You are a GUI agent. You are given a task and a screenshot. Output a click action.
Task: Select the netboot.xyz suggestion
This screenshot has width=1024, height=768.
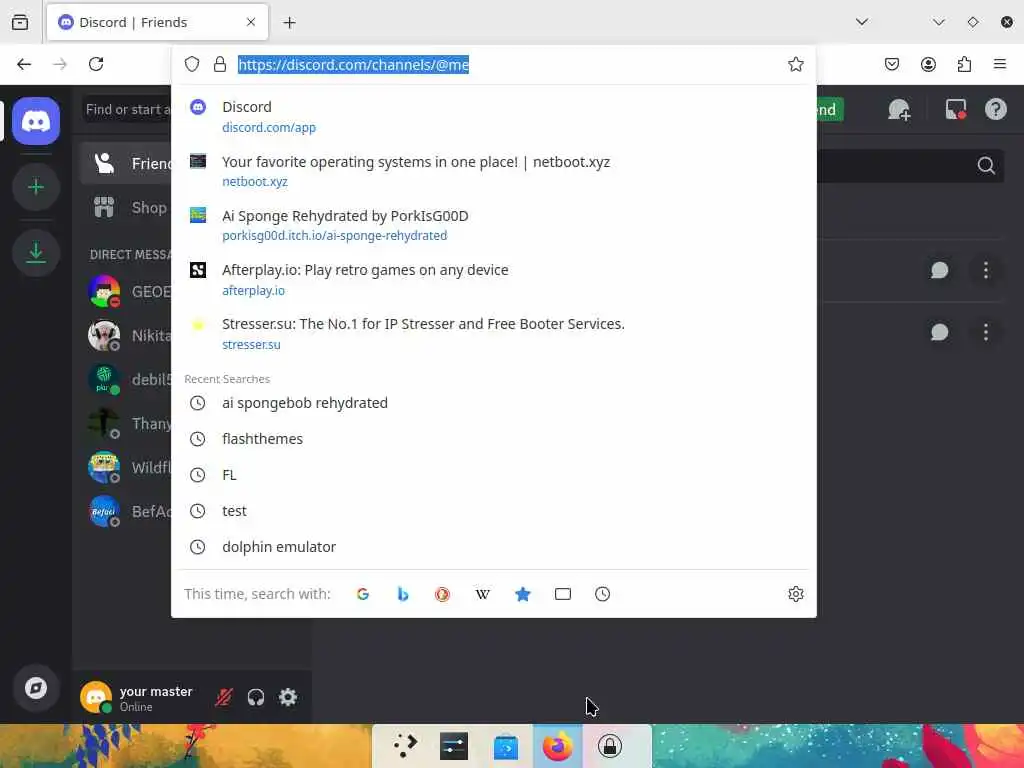pos(494,171)
